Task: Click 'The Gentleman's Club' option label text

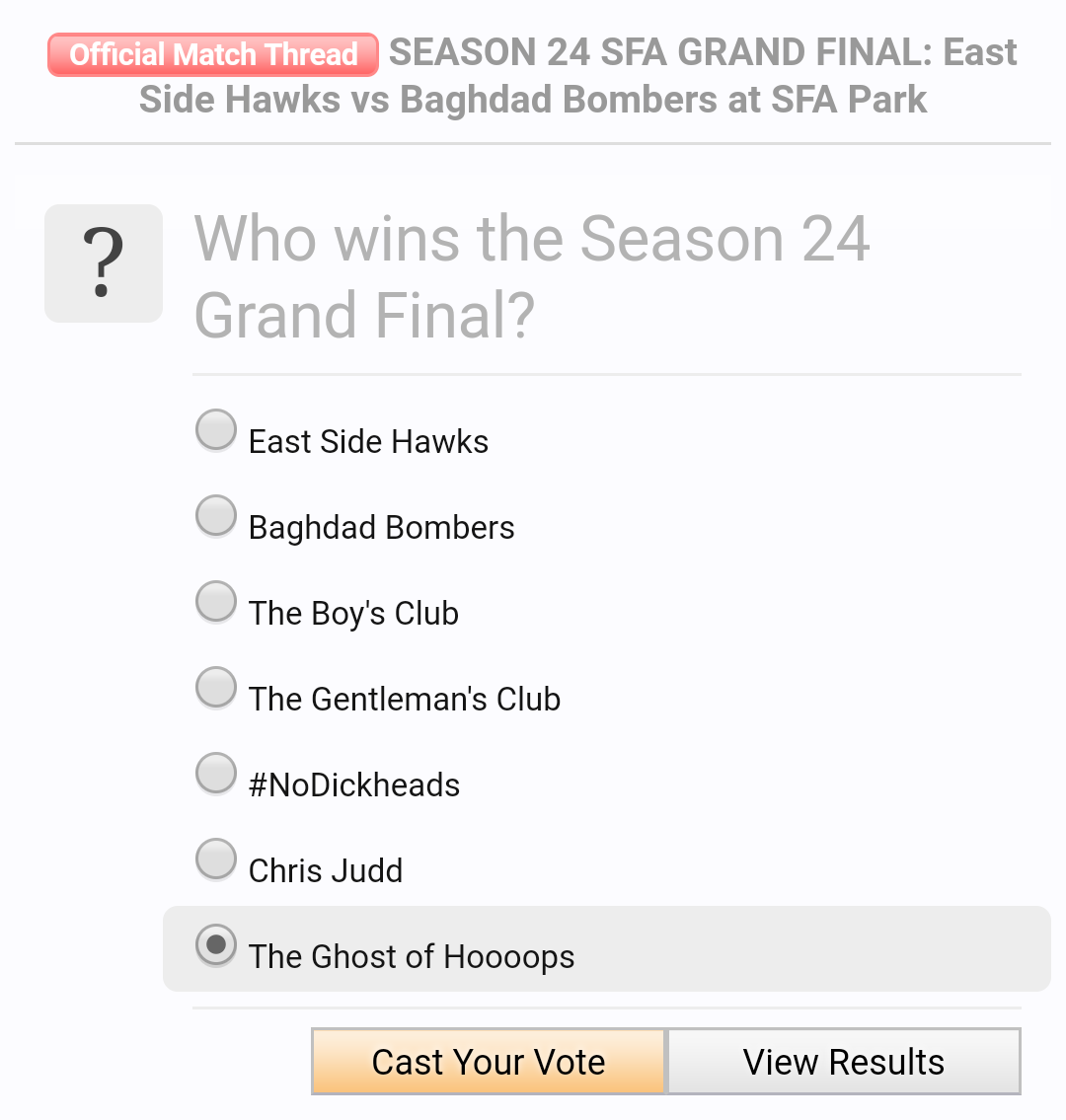Action: coord(405,700)
